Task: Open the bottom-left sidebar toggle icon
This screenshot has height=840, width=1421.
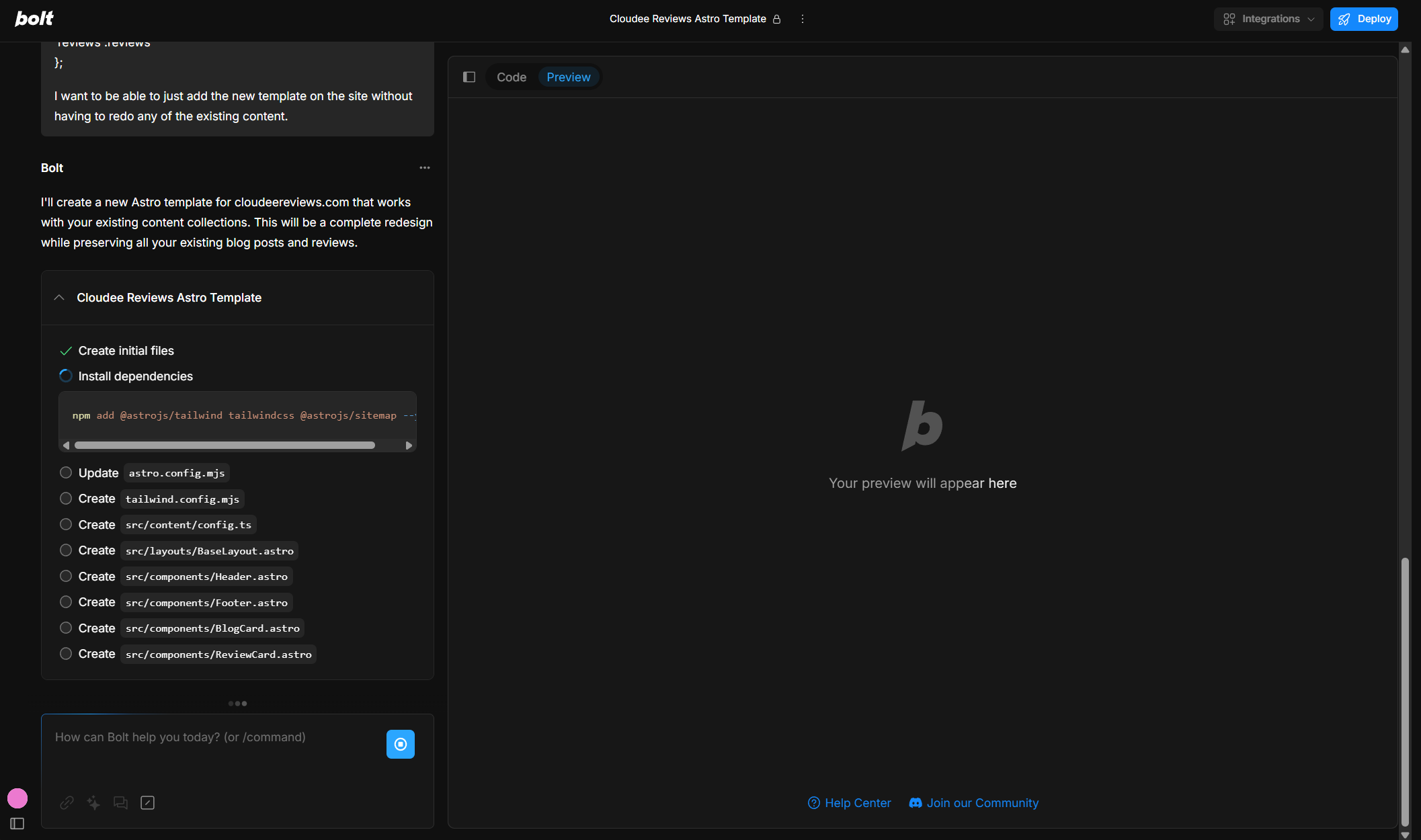Action: 17,823
